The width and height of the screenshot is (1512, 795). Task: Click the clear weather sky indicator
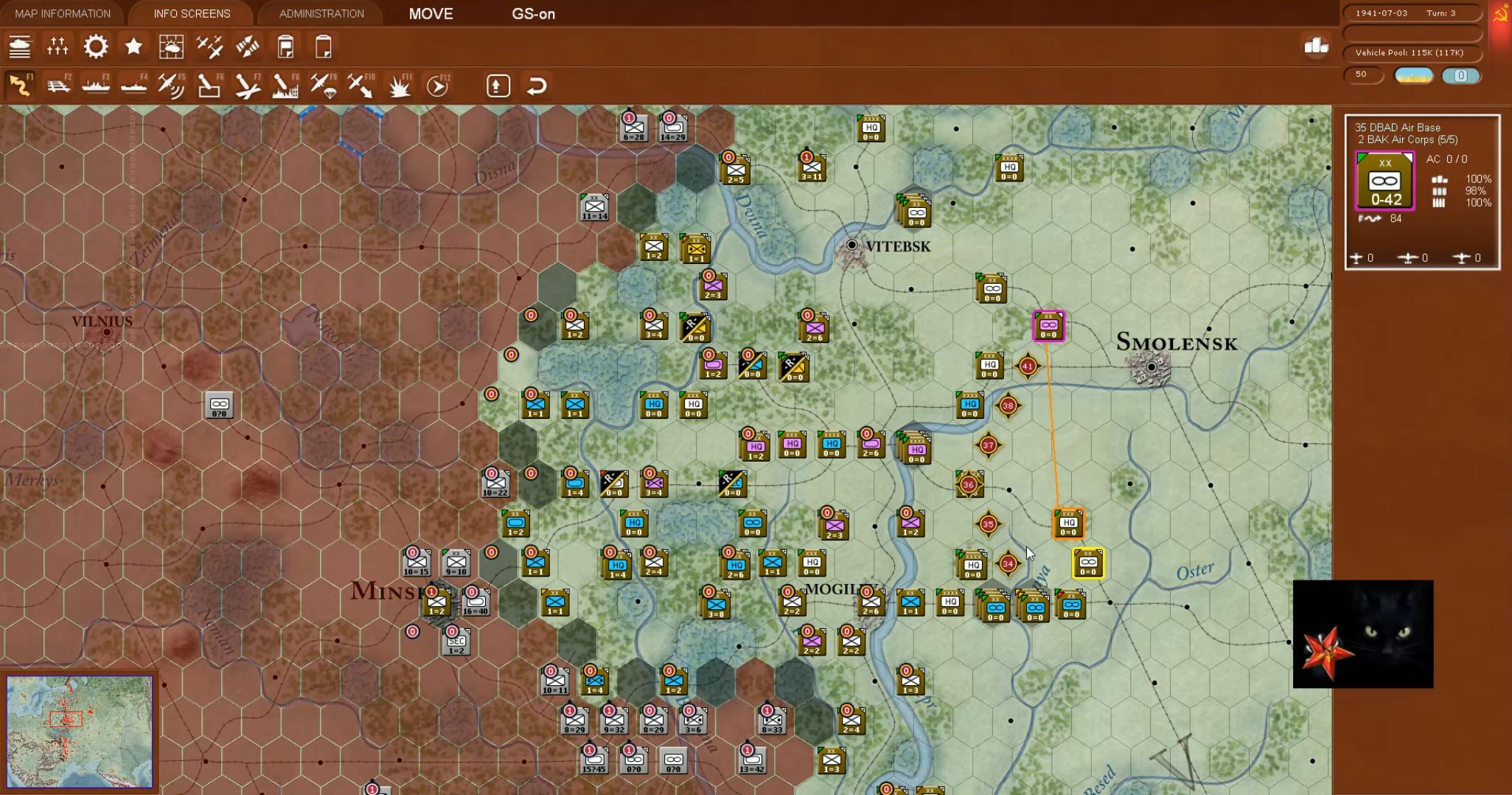pyautogui.click(x=1413, y=75)
